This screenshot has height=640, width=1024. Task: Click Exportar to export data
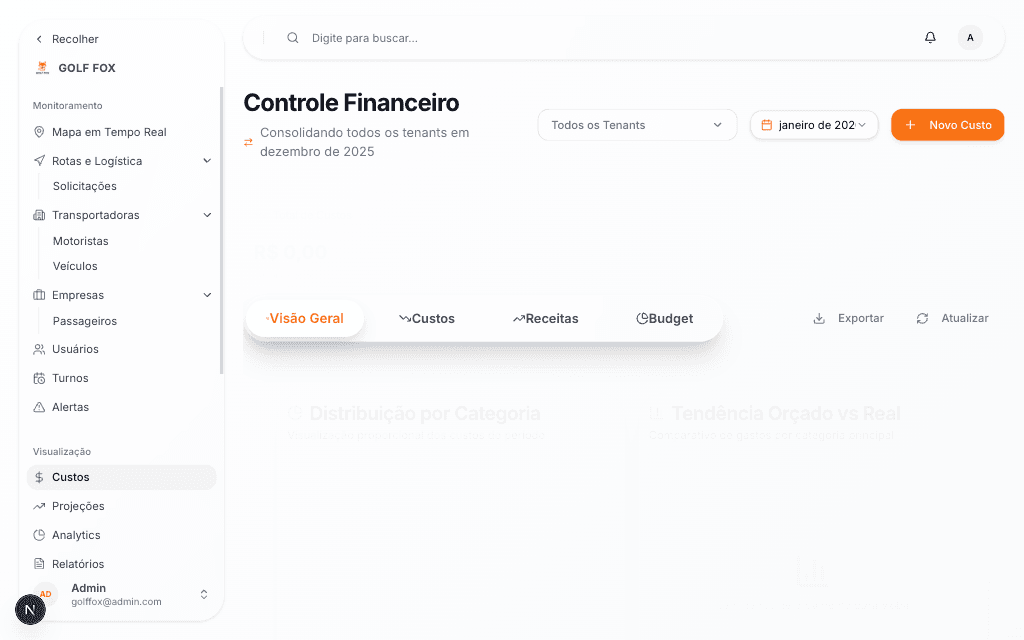(848, 318)
